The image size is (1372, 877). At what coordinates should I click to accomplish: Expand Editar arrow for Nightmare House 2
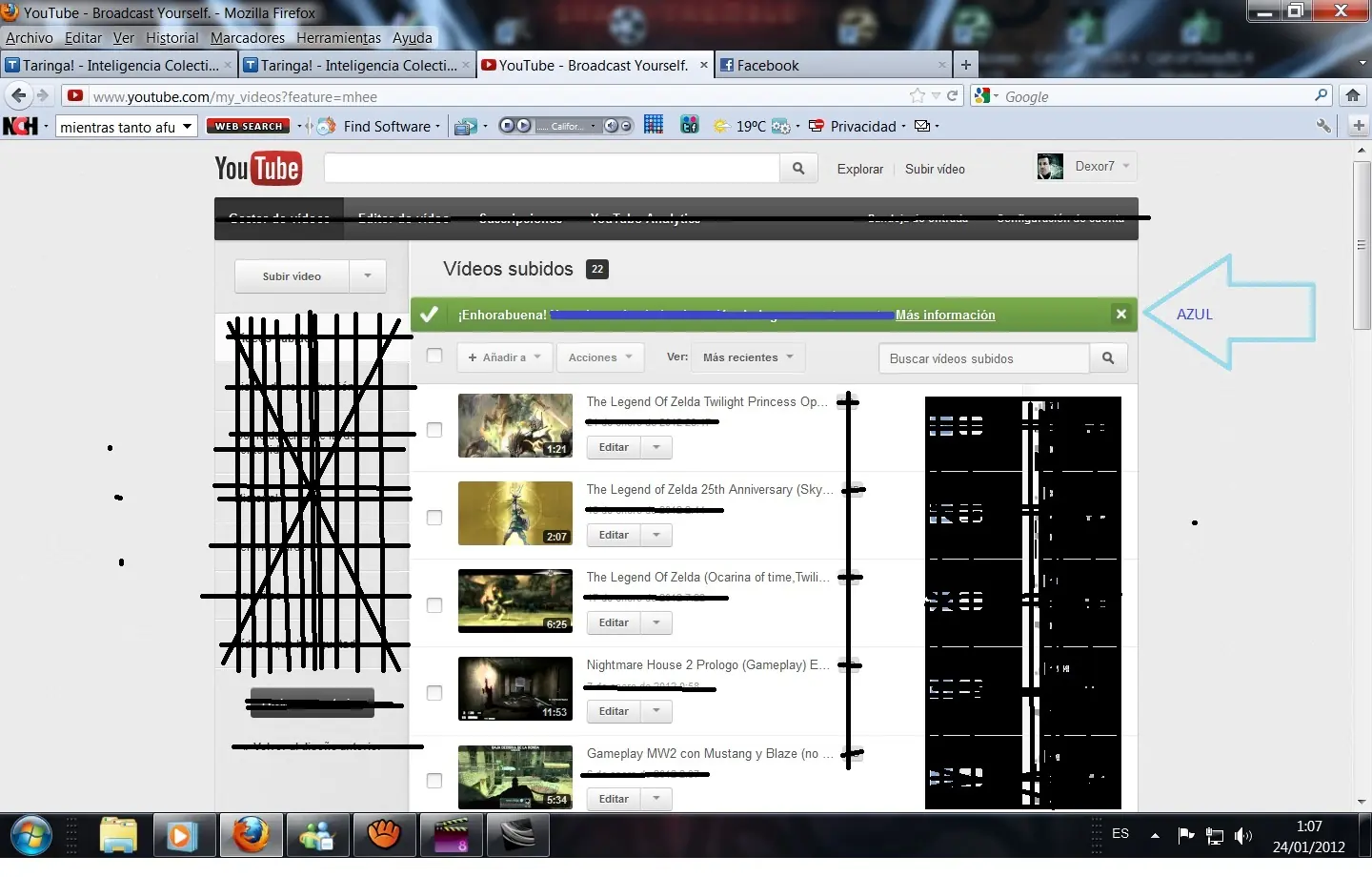pos(656,711)
